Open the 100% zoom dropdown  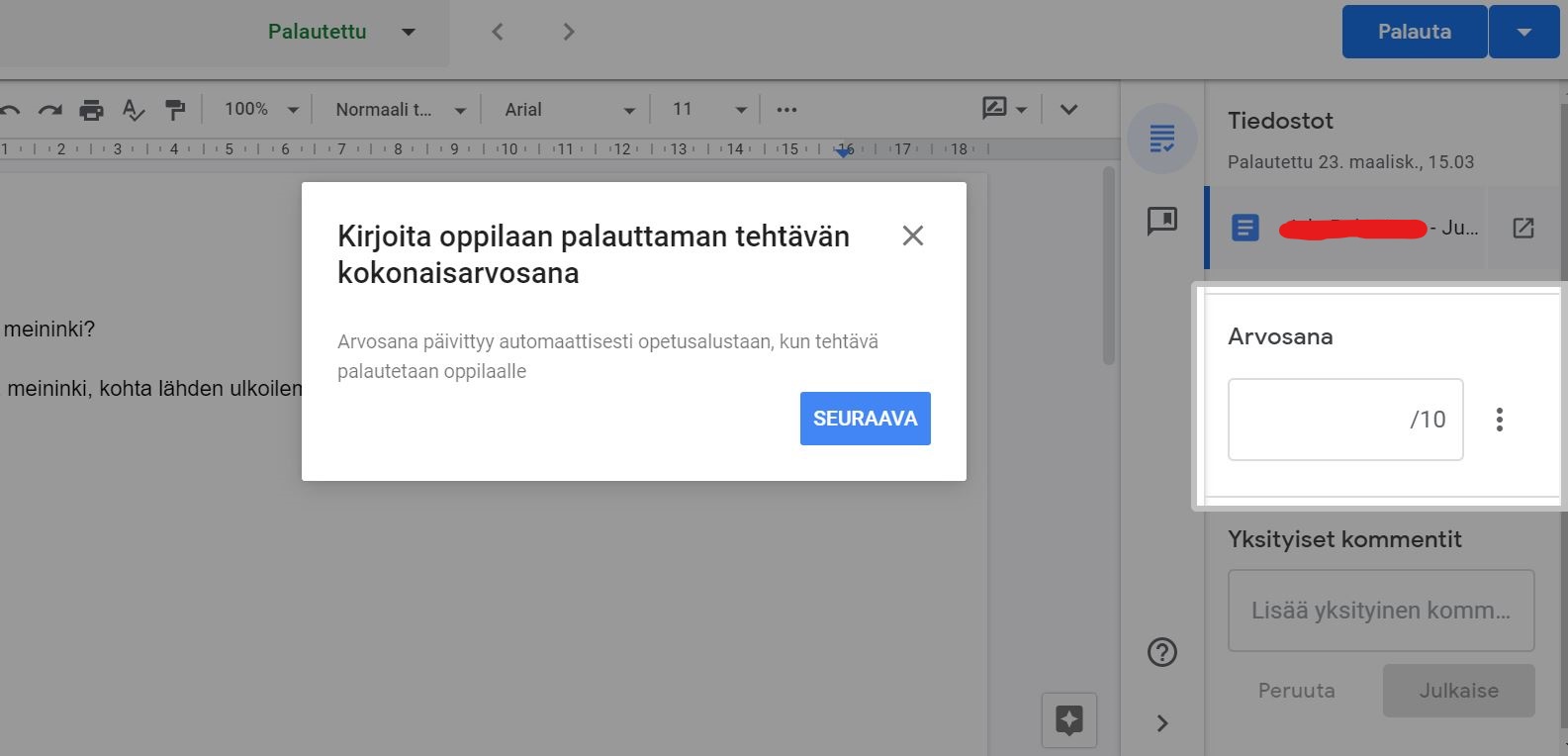[261, 110]
